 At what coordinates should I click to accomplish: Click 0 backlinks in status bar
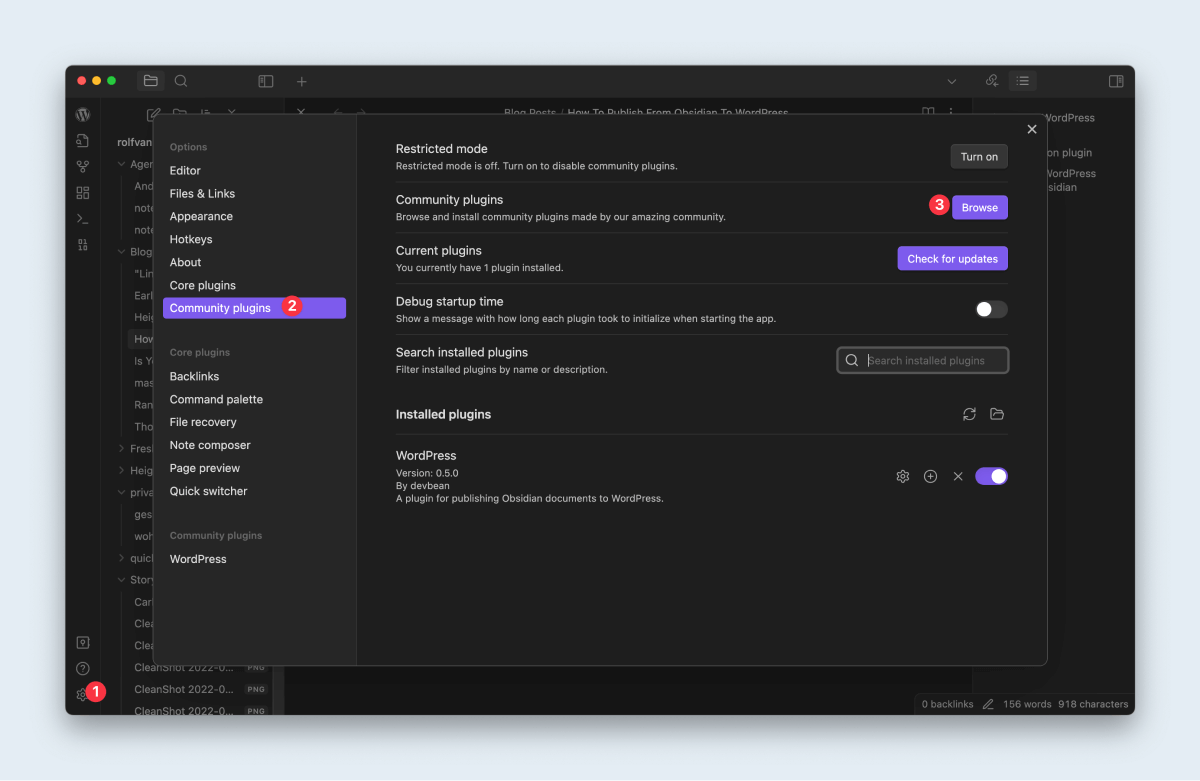click(x=948, y=704)
